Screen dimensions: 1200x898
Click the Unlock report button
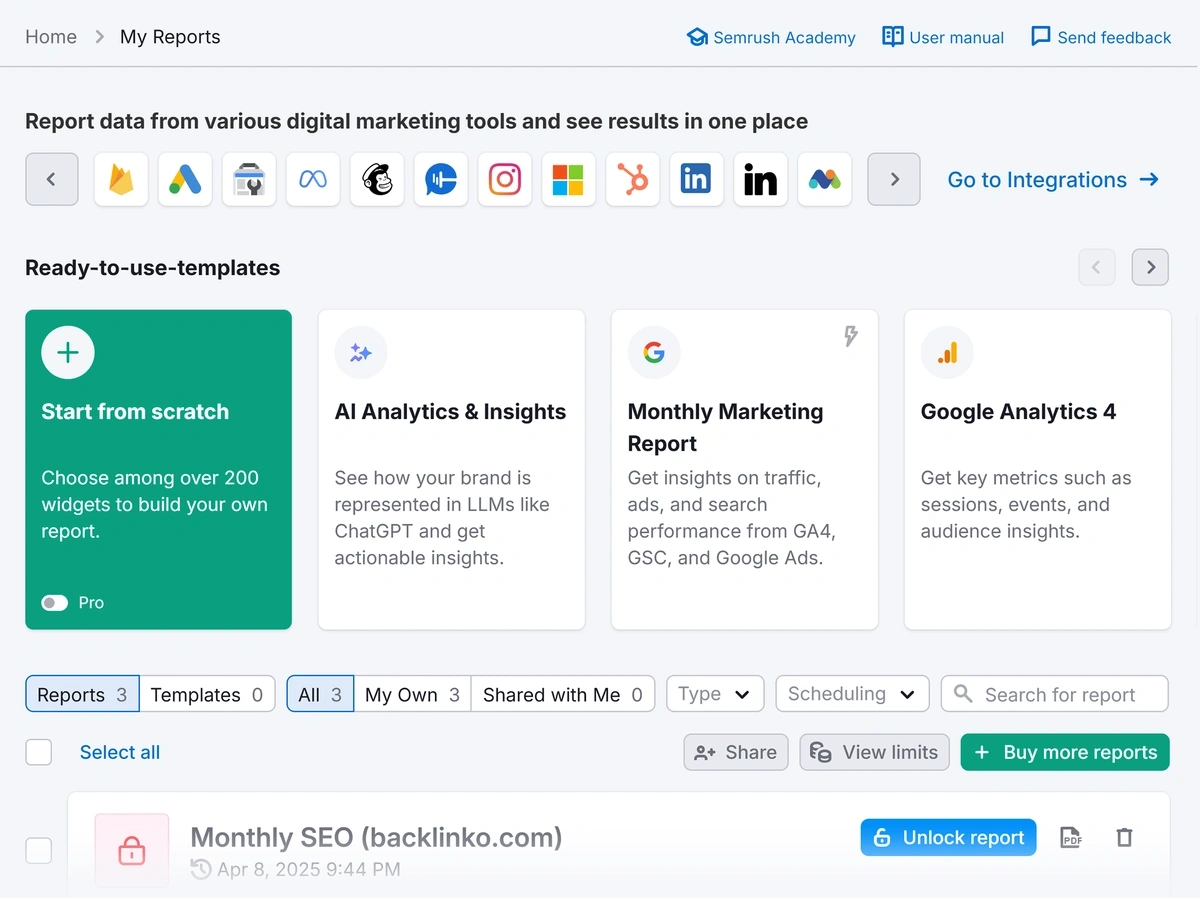coord(948,838)
